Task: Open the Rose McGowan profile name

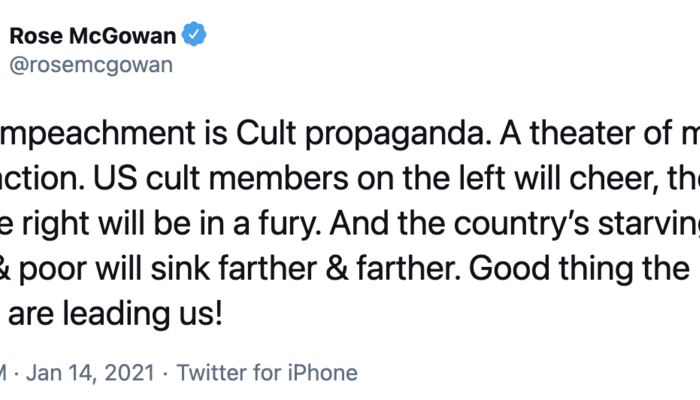Action: coord(93,37)
